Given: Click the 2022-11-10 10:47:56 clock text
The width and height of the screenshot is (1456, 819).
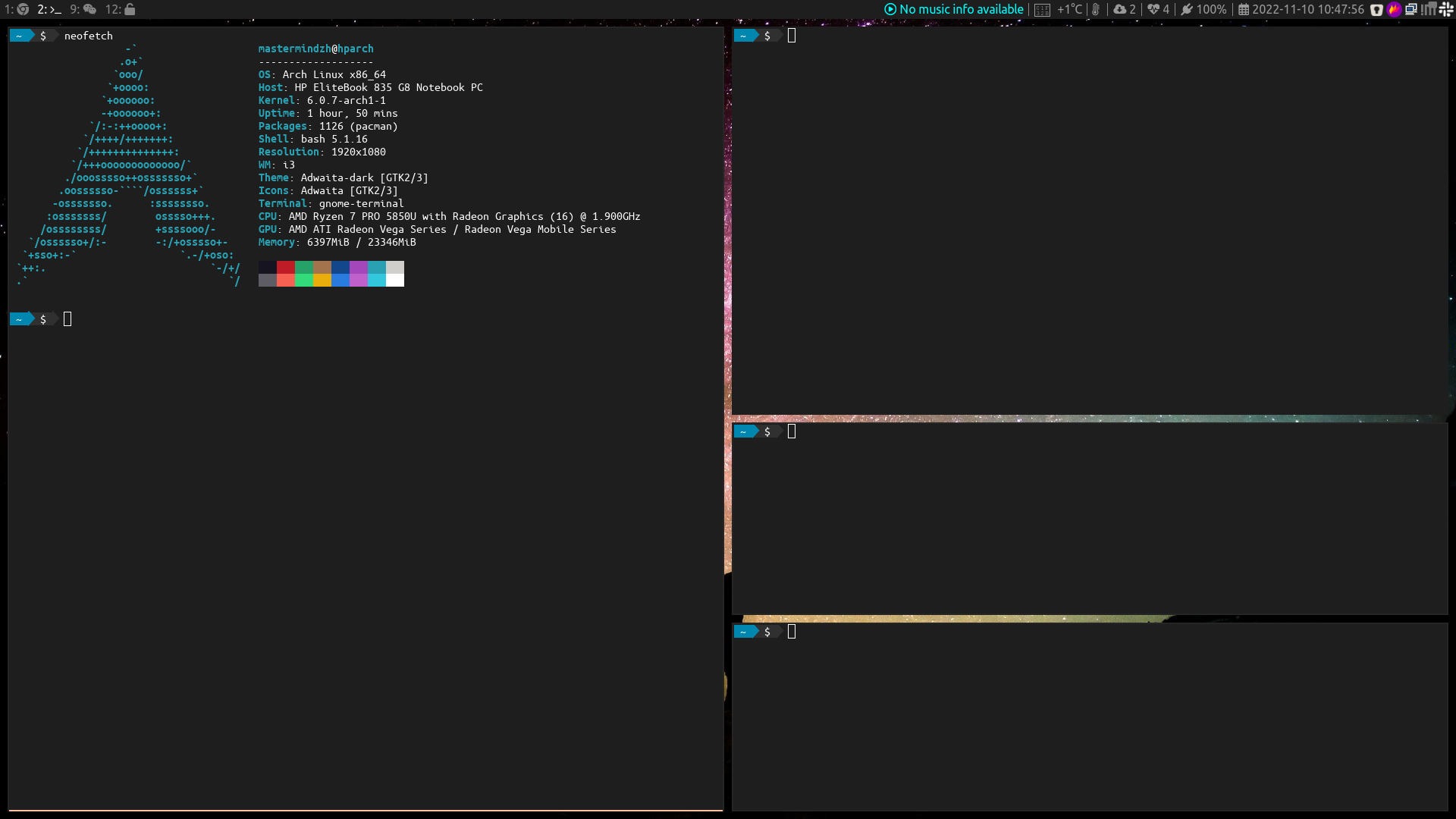Looking at the screenshot, I should (1308, 9).
